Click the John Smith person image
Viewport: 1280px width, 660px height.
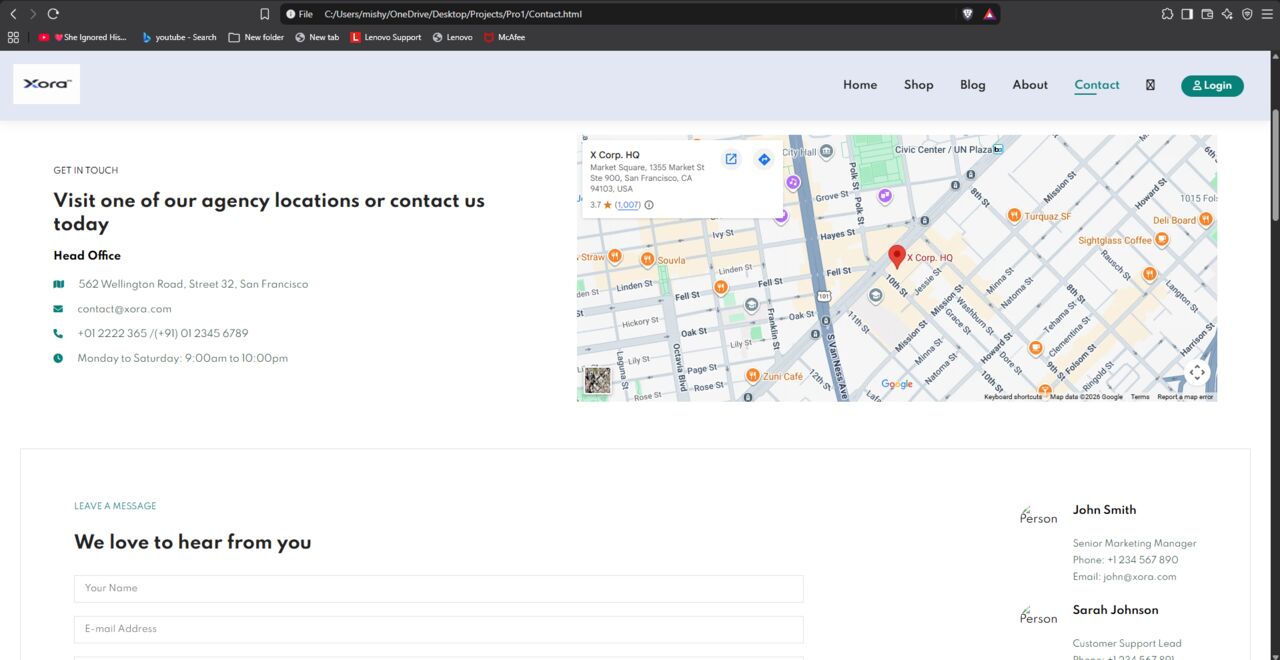[x=1038, y=515]
